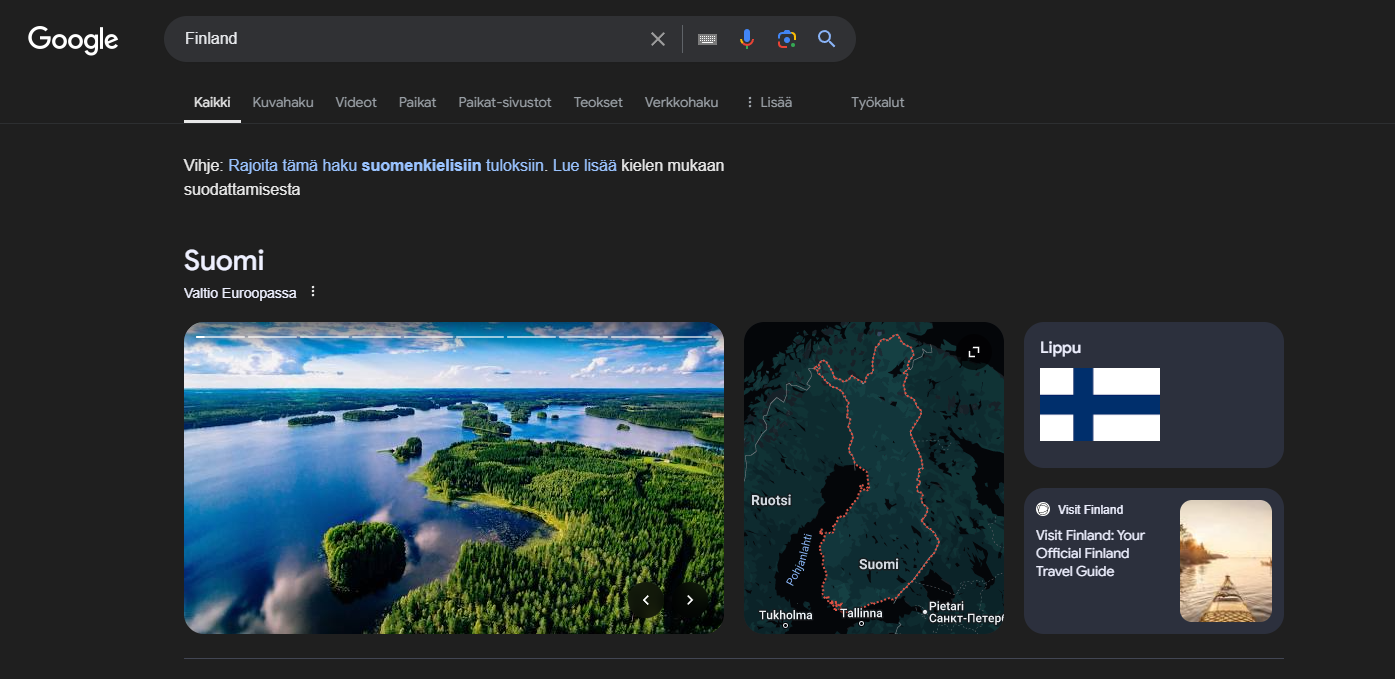The height and width of the screenshot is (679, 1395).
Task: Open Visit Finland: Your Official Finland Travel Guide
Action: pos(1090,553)
